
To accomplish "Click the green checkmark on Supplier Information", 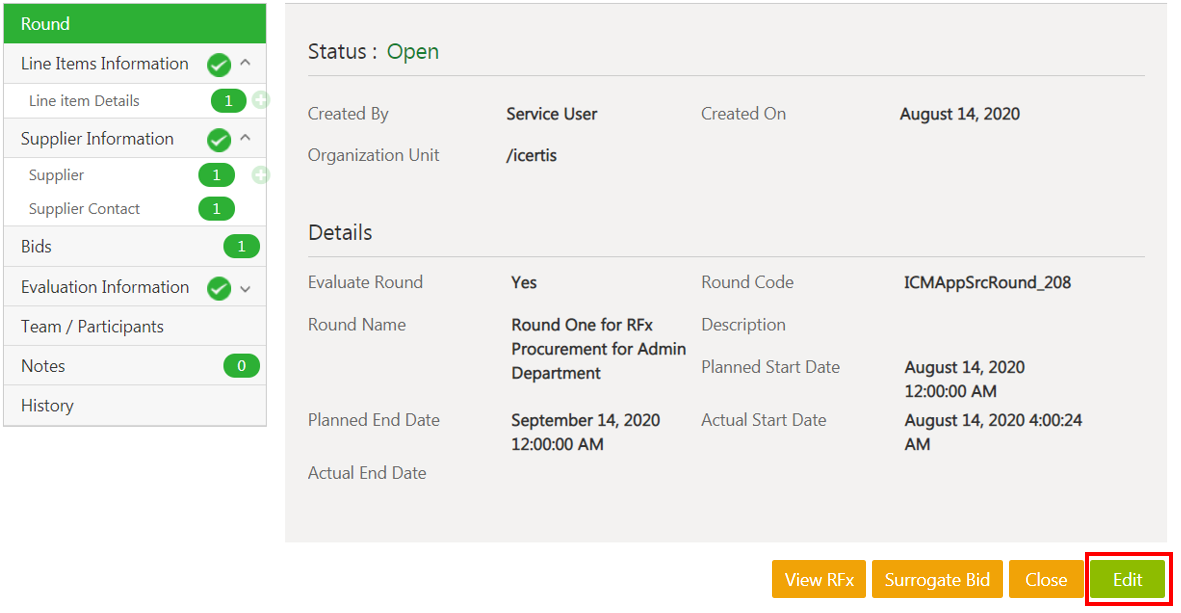I will (219, 139).
